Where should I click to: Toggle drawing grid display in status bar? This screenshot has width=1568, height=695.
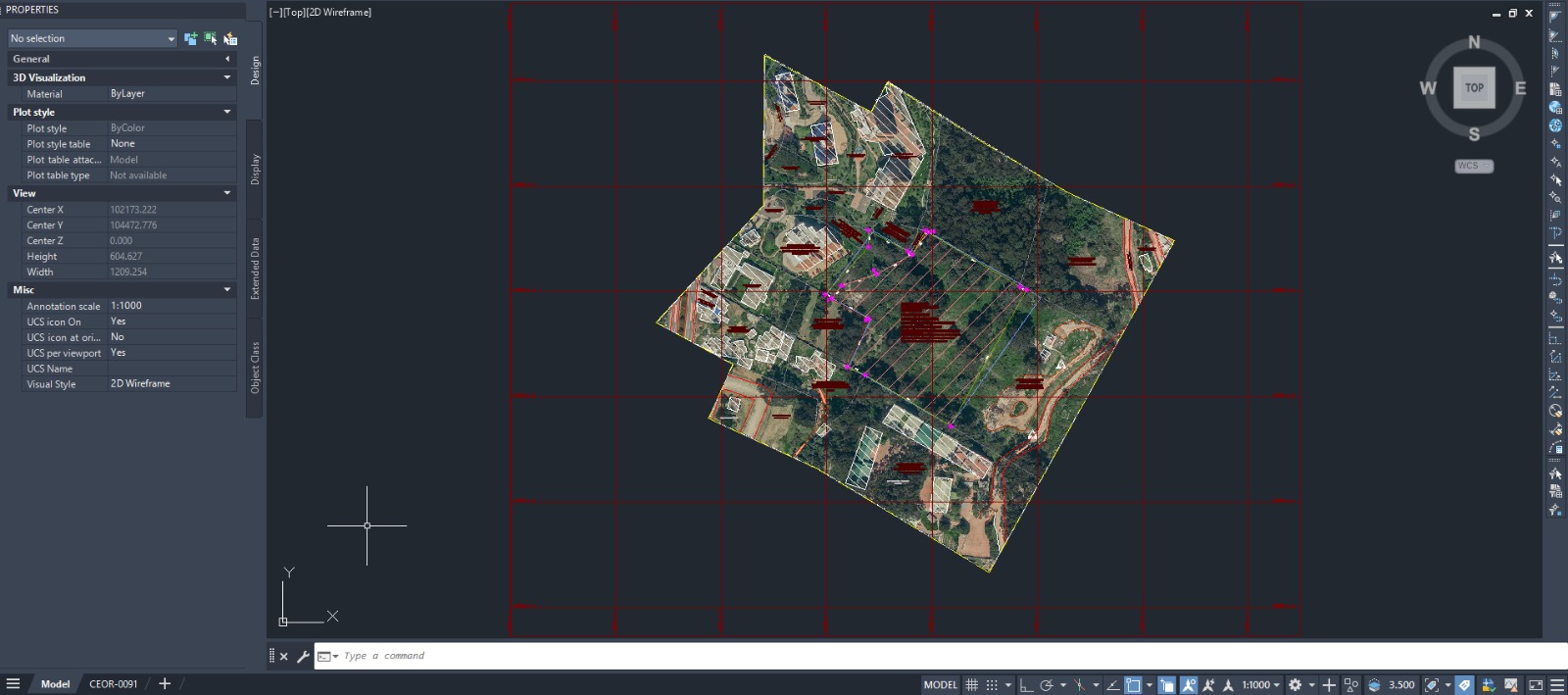(x=971, y=685)
